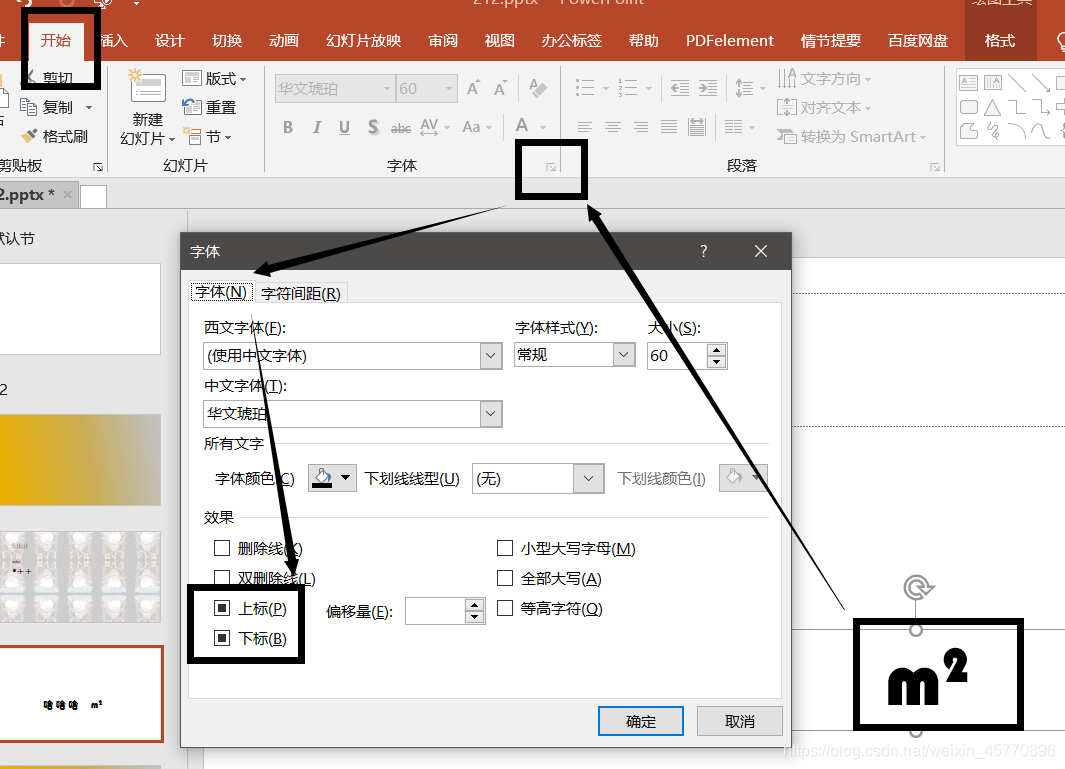1065x769 pixels.
Task: Click the font color swatch in dialog
Action: tap(322, 478)
